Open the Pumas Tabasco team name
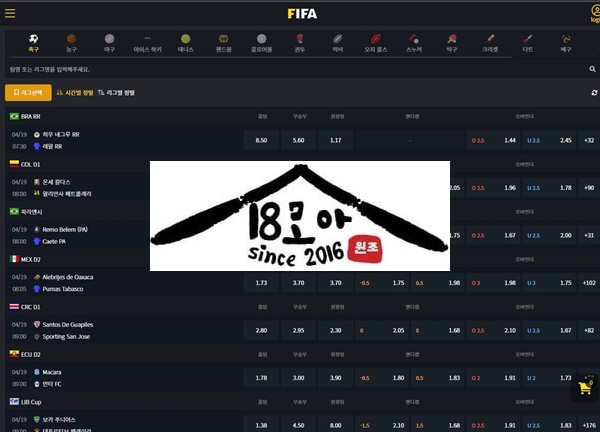The image size is (600, 432). point(63,289)
